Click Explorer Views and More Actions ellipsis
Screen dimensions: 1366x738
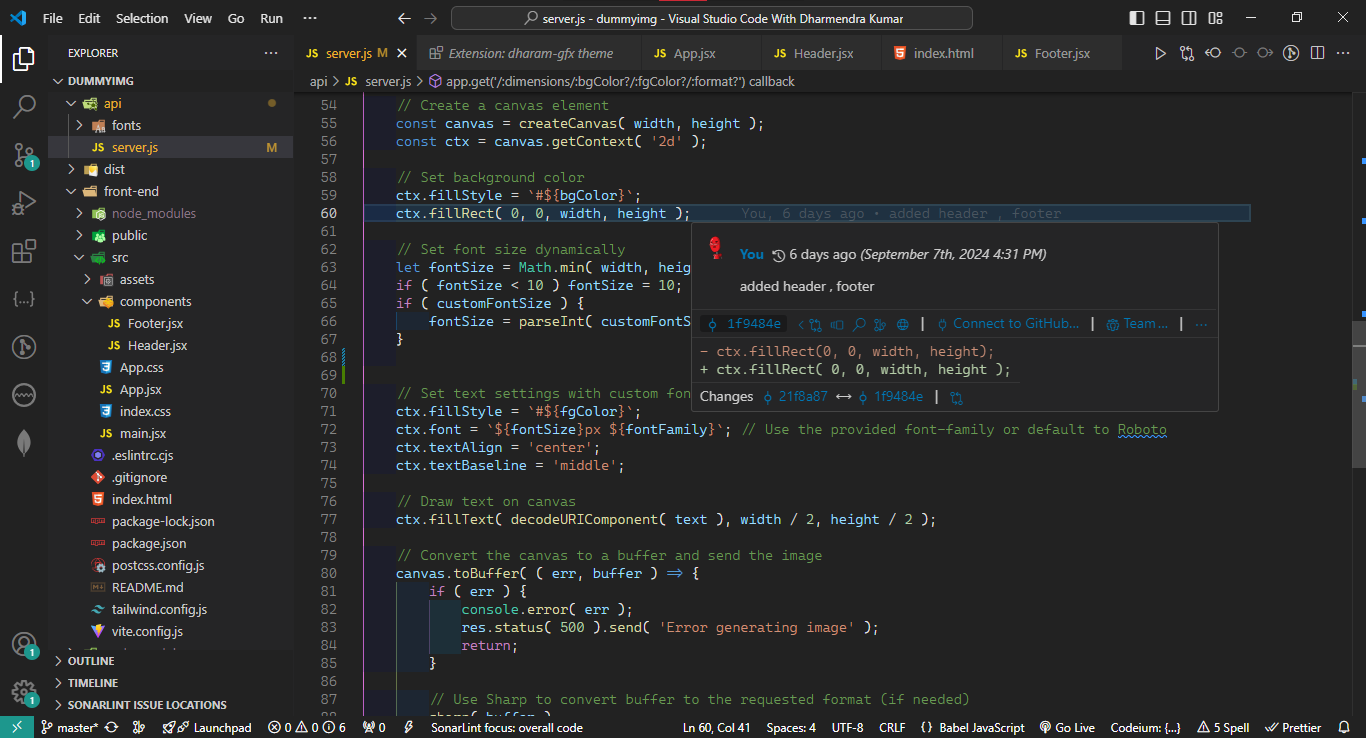pyautogui.click(x=271, y=53)
